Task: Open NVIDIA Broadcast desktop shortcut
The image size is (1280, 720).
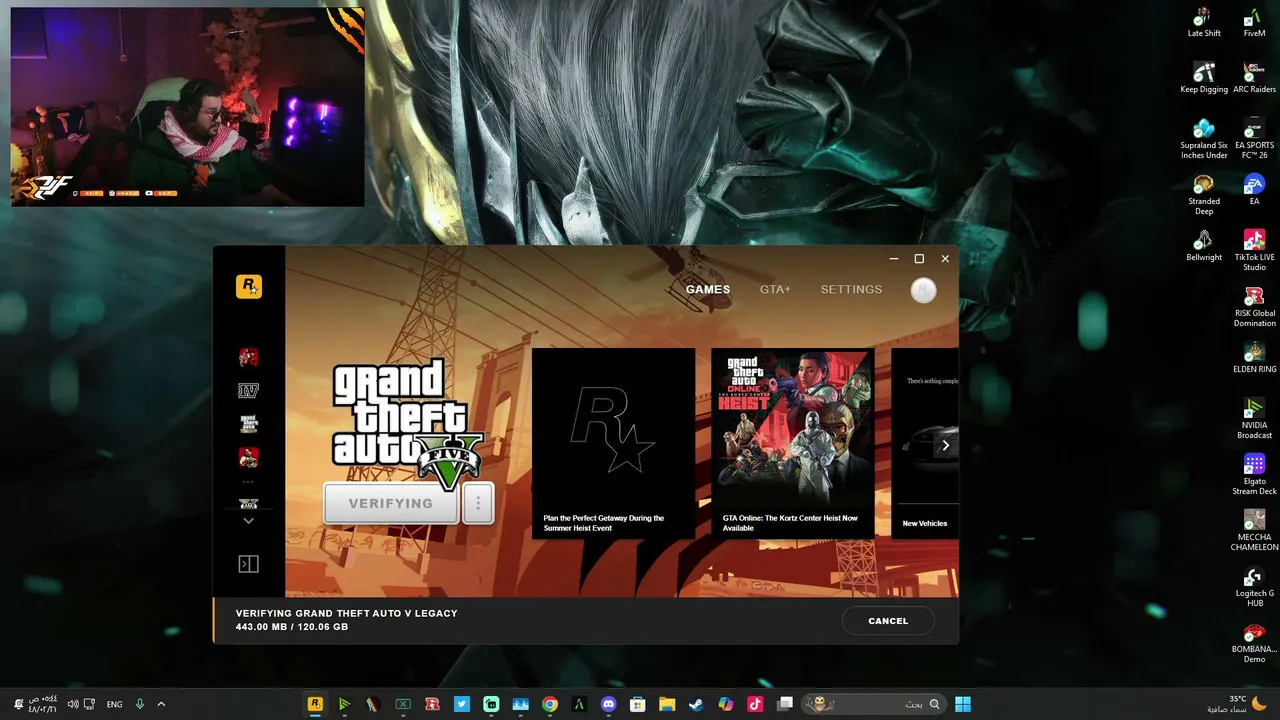Action: 1254,419
